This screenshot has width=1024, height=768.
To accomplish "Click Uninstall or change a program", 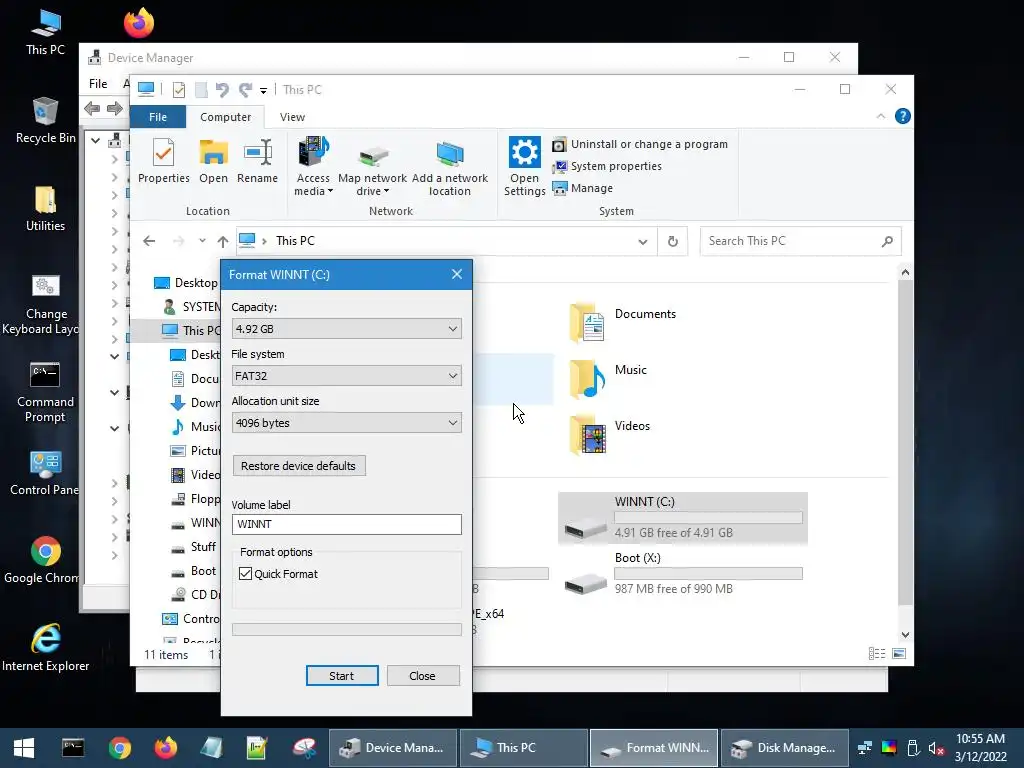I will (x=640, y=144).
